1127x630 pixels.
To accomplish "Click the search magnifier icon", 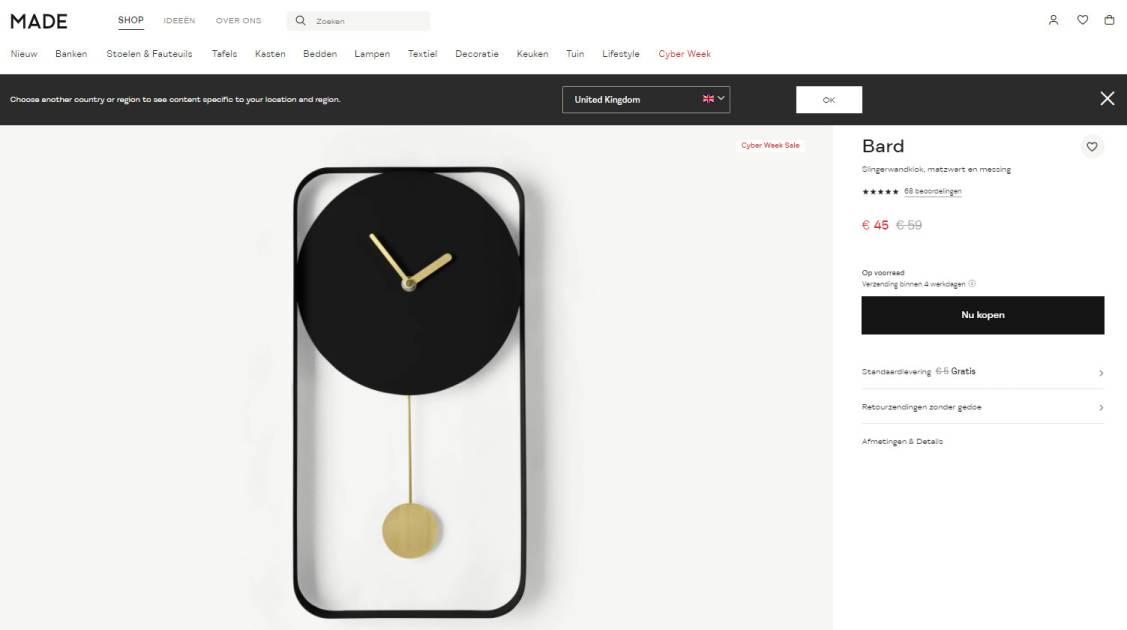I will [x=300, y=21].
